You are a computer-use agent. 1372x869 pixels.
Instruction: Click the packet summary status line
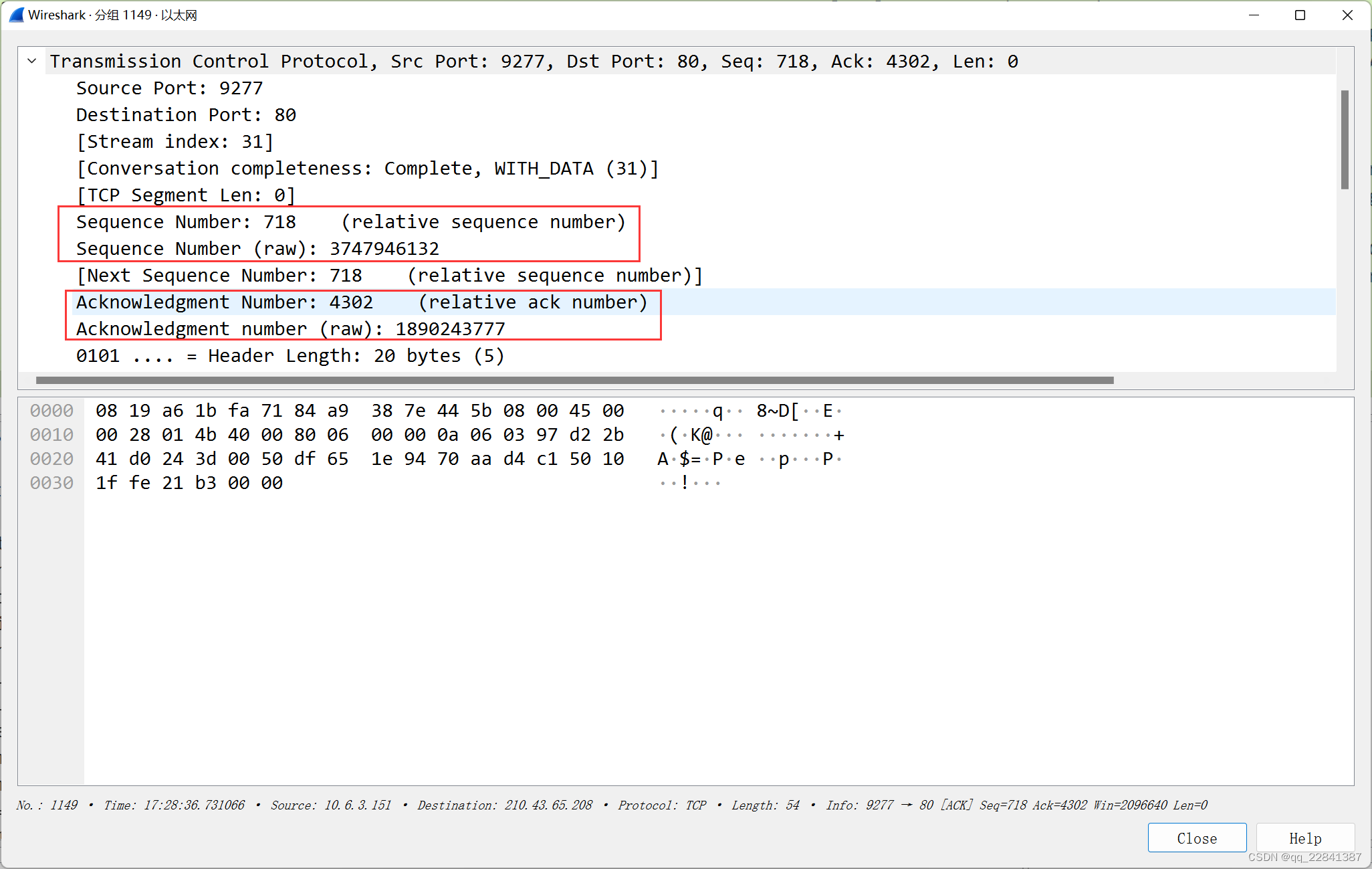612,805
